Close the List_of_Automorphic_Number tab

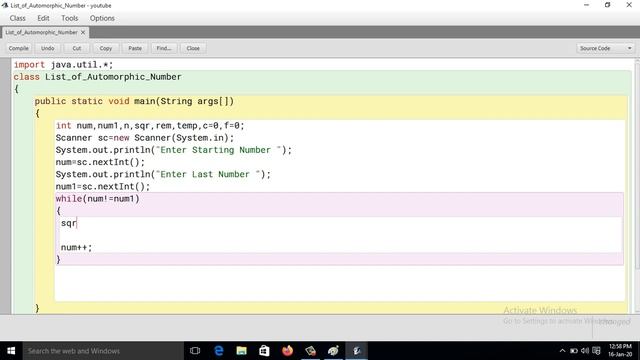(x=83, y=32)
